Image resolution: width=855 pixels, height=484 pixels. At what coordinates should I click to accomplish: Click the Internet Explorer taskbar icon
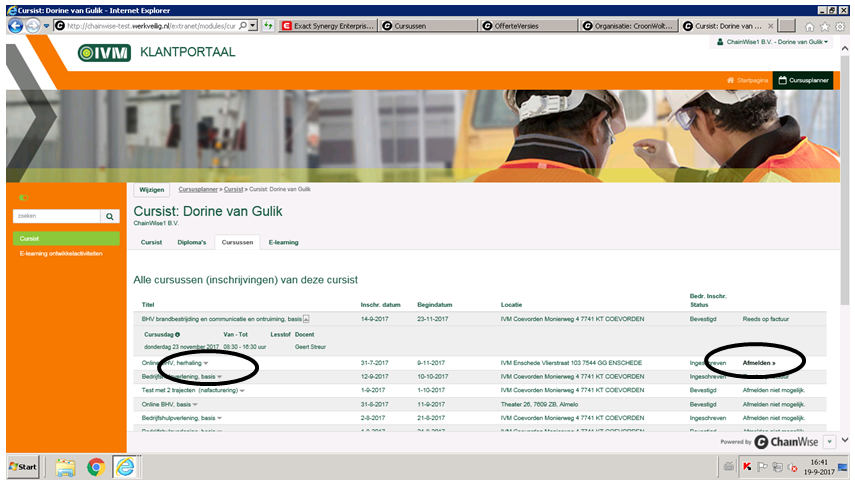point(125,467)
